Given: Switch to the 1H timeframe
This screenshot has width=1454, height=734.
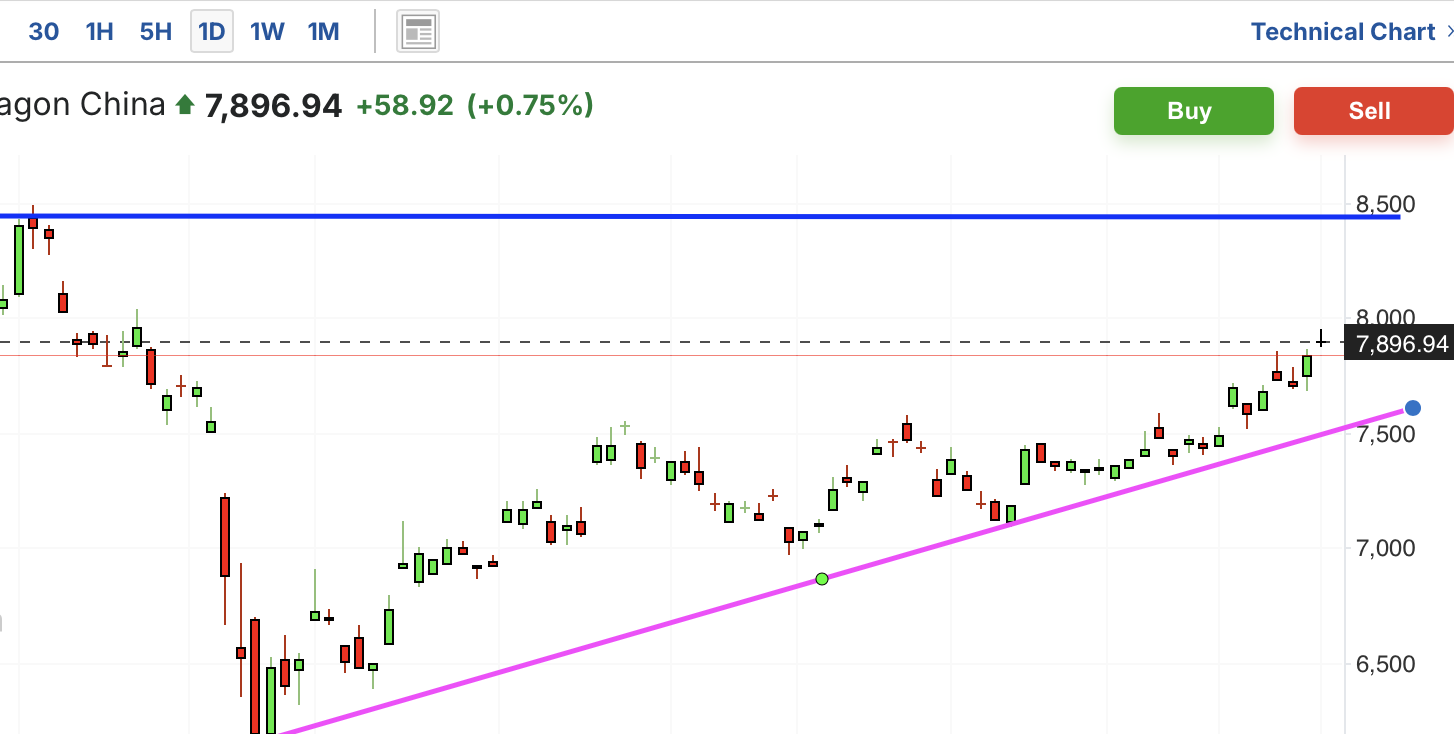Looking at the screenshot, I should point(99,32).
